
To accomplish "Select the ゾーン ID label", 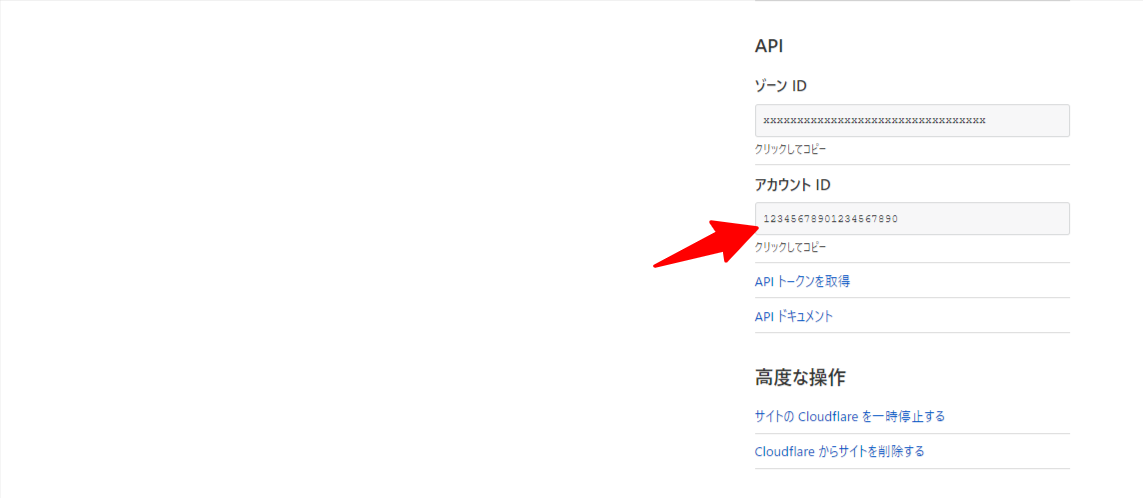I will (781, 86).
